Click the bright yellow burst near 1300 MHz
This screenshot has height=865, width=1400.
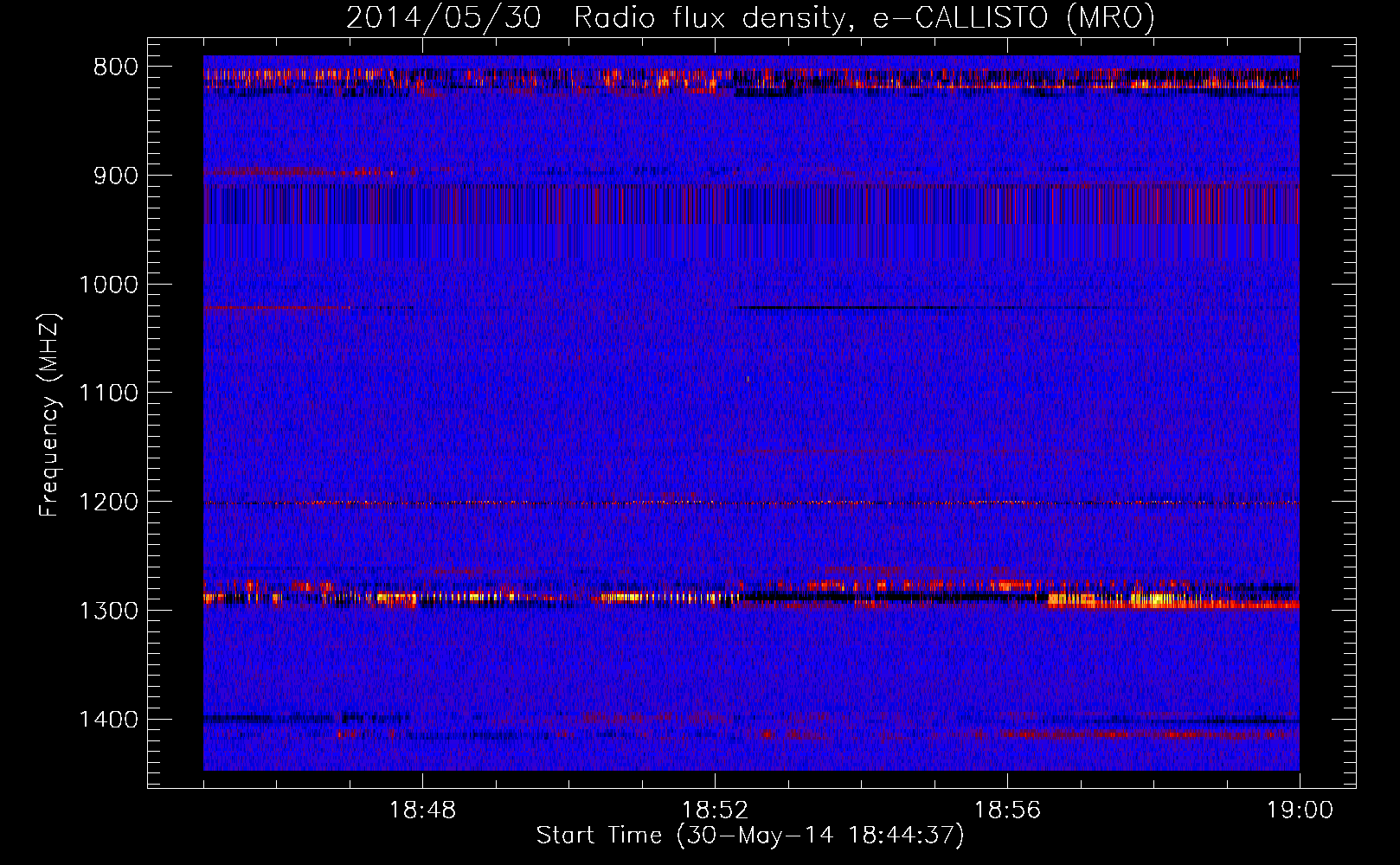click(x=1159, y=599)
